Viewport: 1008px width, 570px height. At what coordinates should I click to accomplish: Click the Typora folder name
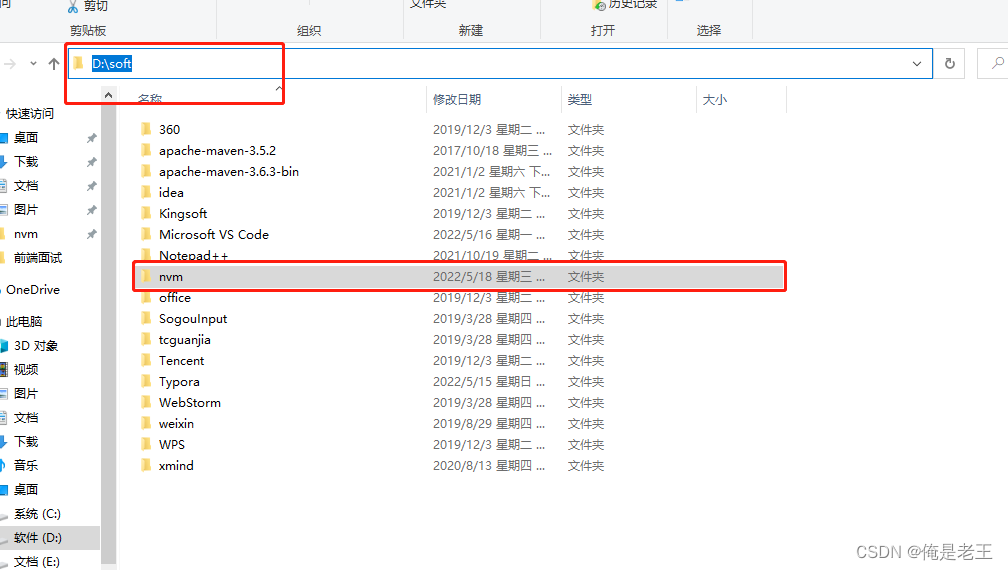179,382
